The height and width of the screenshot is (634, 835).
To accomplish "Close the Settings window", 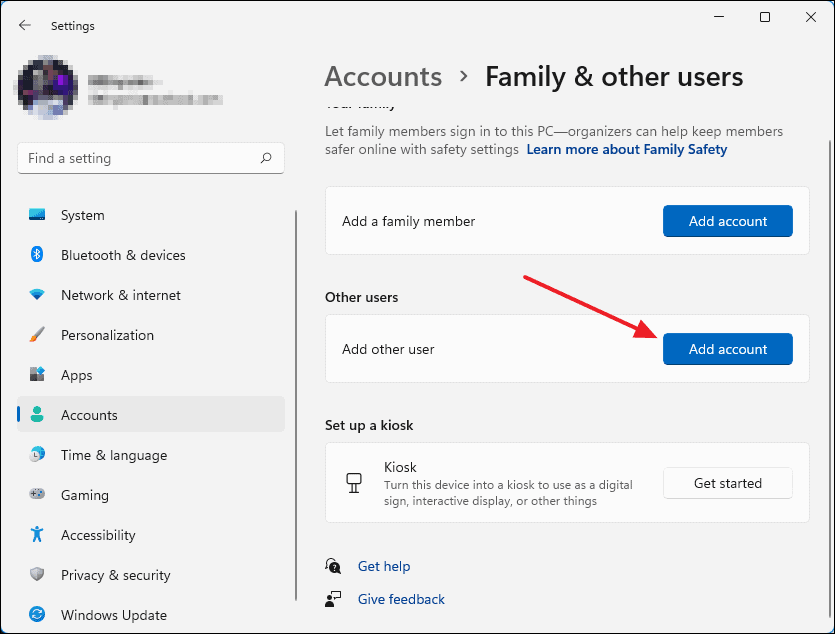I will [x=811, y=17].
